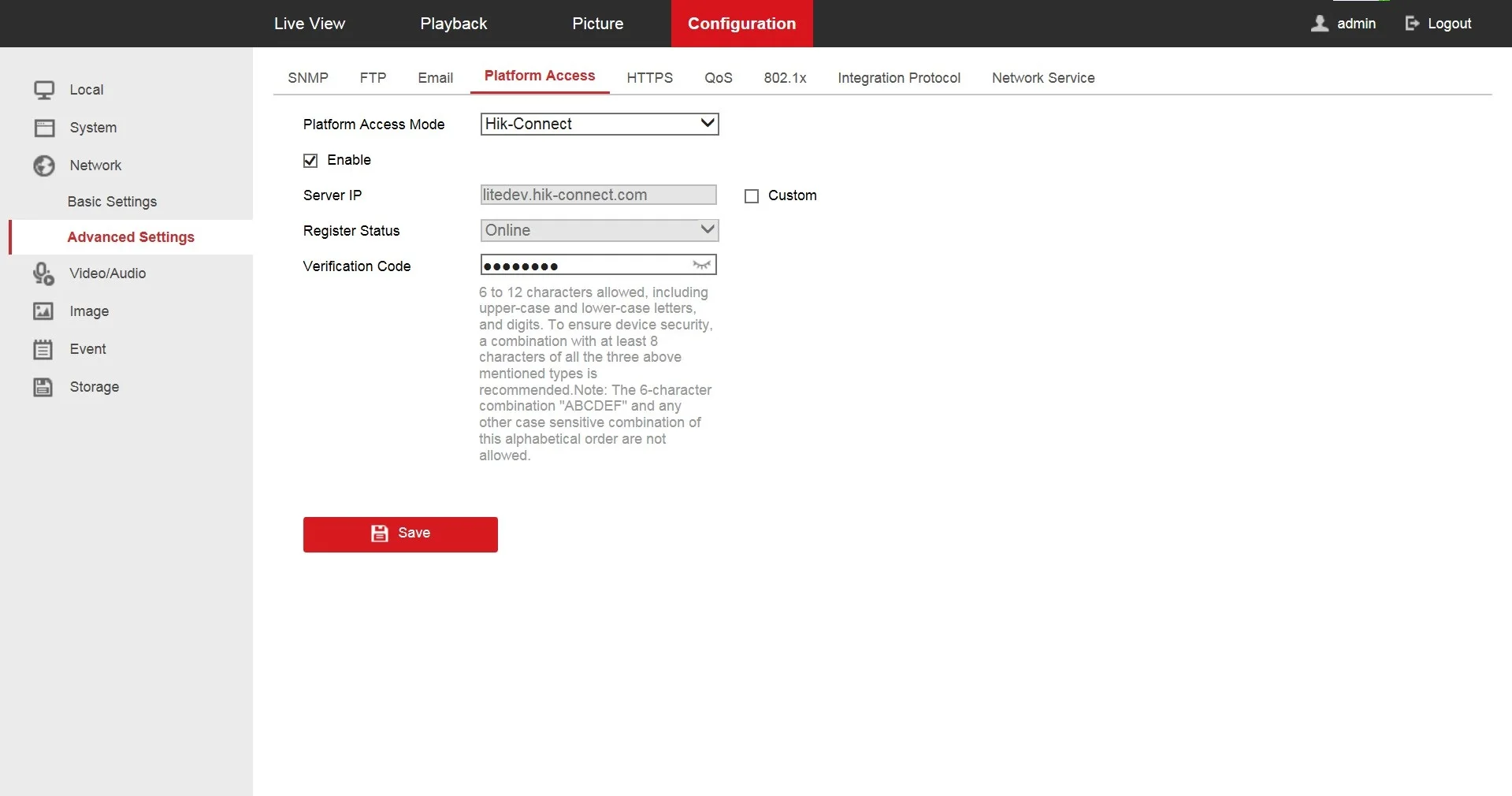Open the Playback tab
Image resolution: width=1512 pixels, height=796 pixels.
coord(454,24)
